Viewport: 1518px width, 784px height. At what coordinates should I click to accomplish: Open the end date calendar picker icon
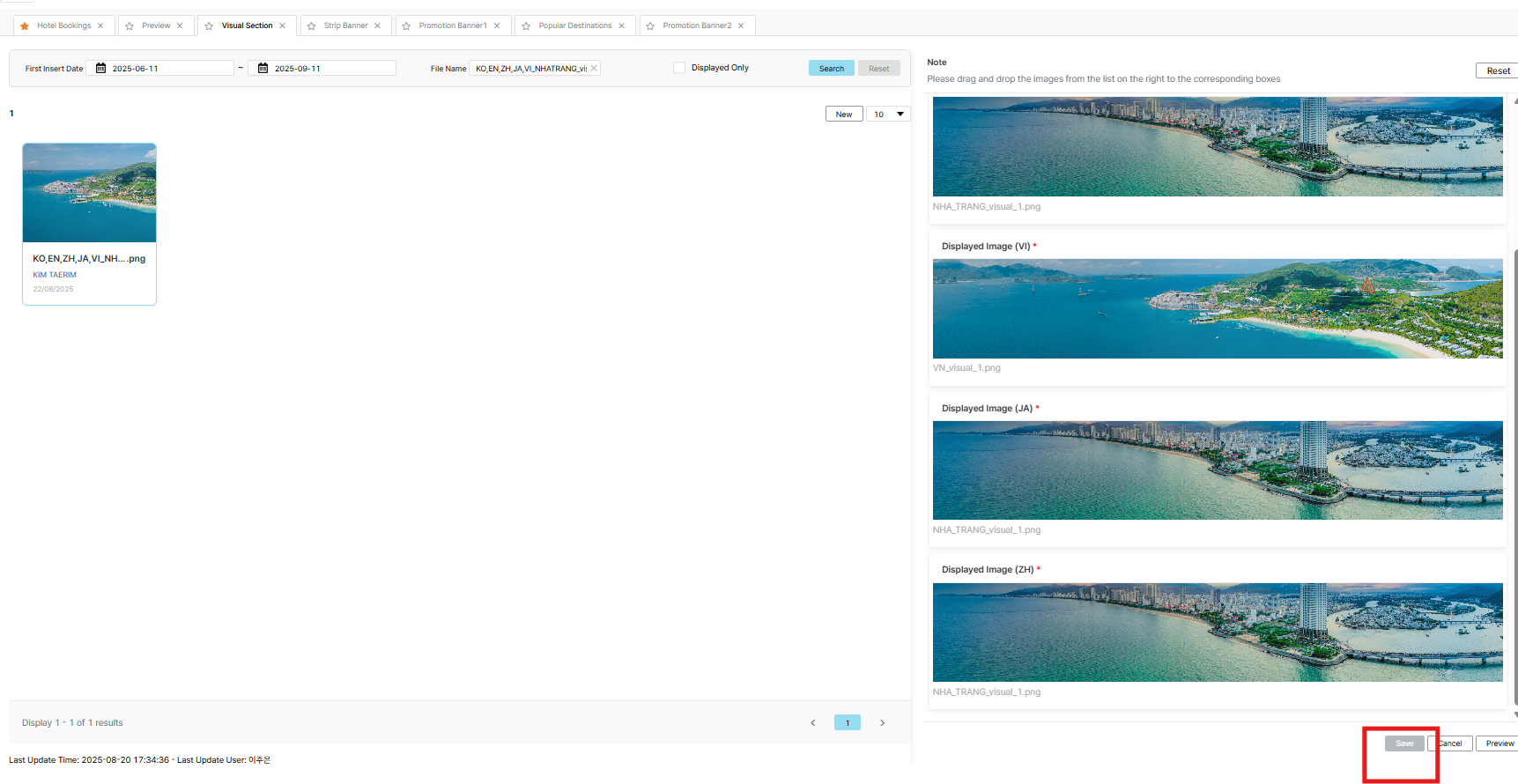click(263, 68)
